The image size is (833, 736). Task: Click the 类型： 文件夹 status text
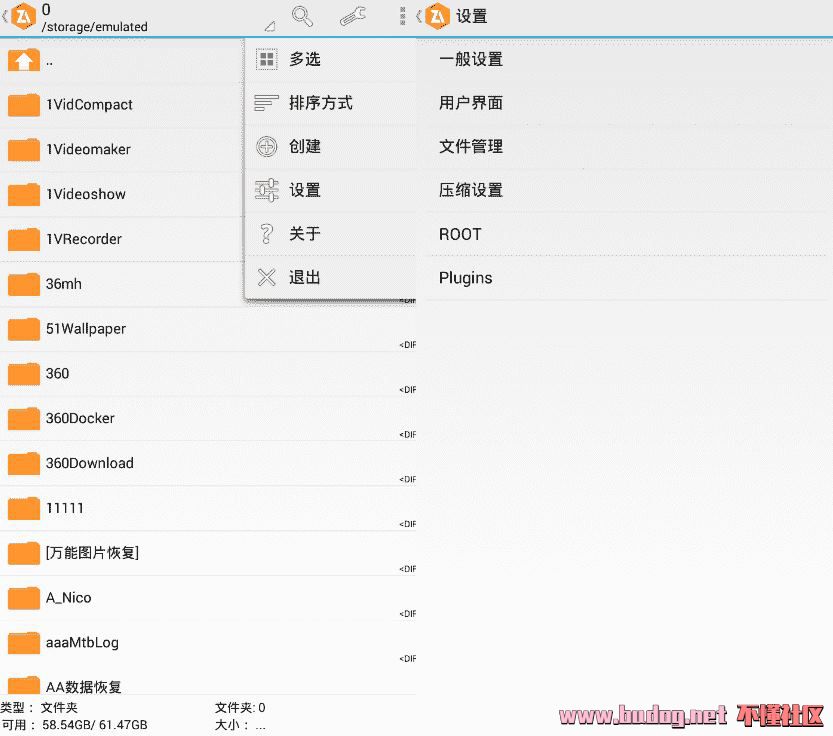[x=39, y=707]
